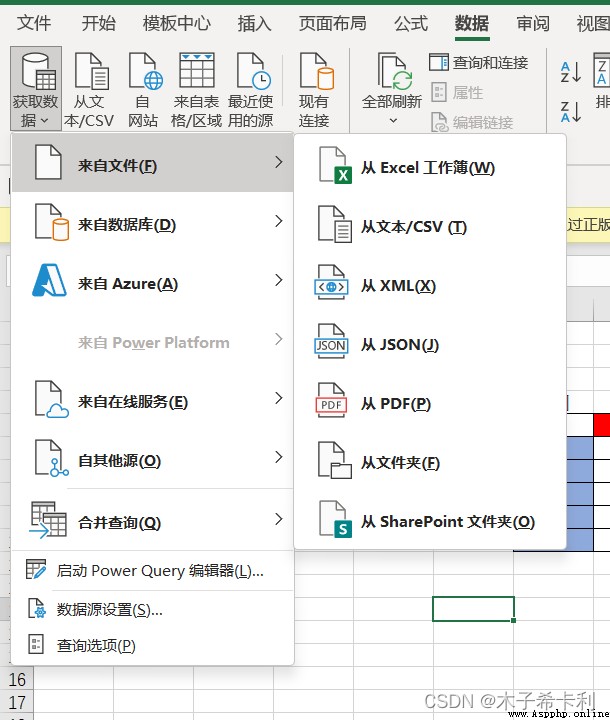Click the folder source icon
Image resolution: width=610 pixels, height=720 pixels.
335,461
